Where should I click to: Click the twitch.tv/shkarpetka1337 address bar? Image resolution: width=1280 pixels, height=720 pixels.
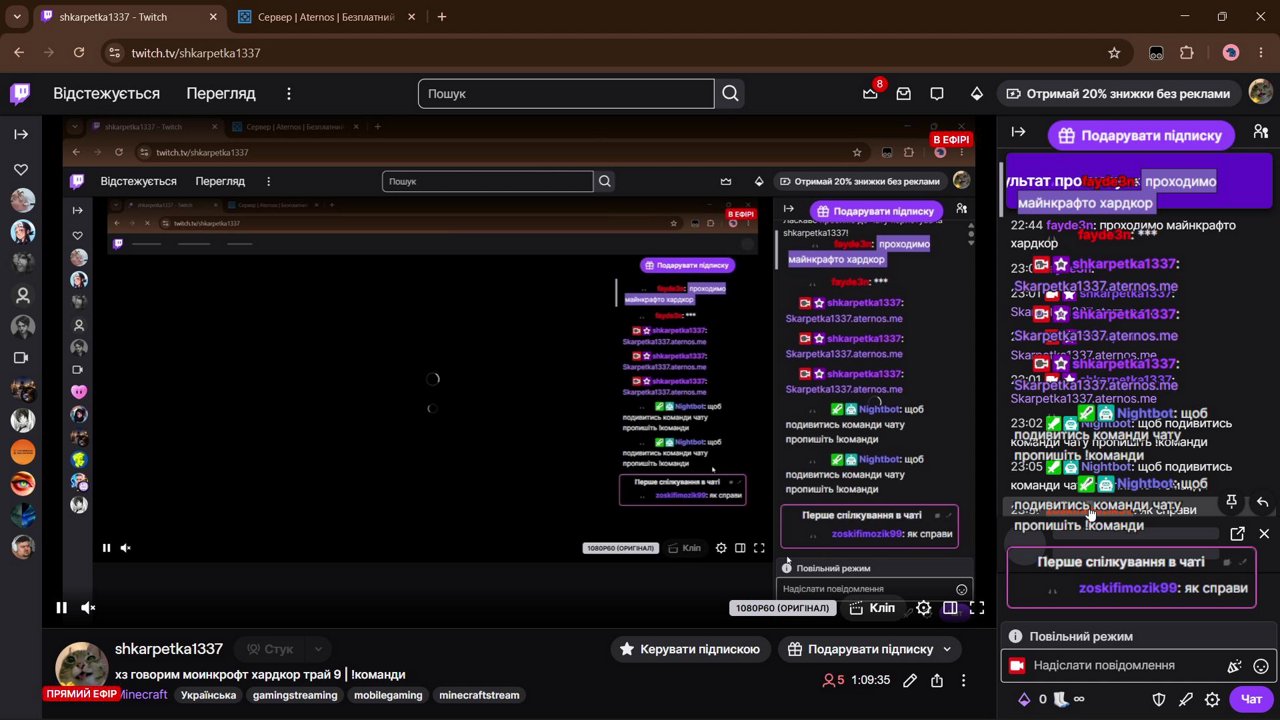coord(612,53)
